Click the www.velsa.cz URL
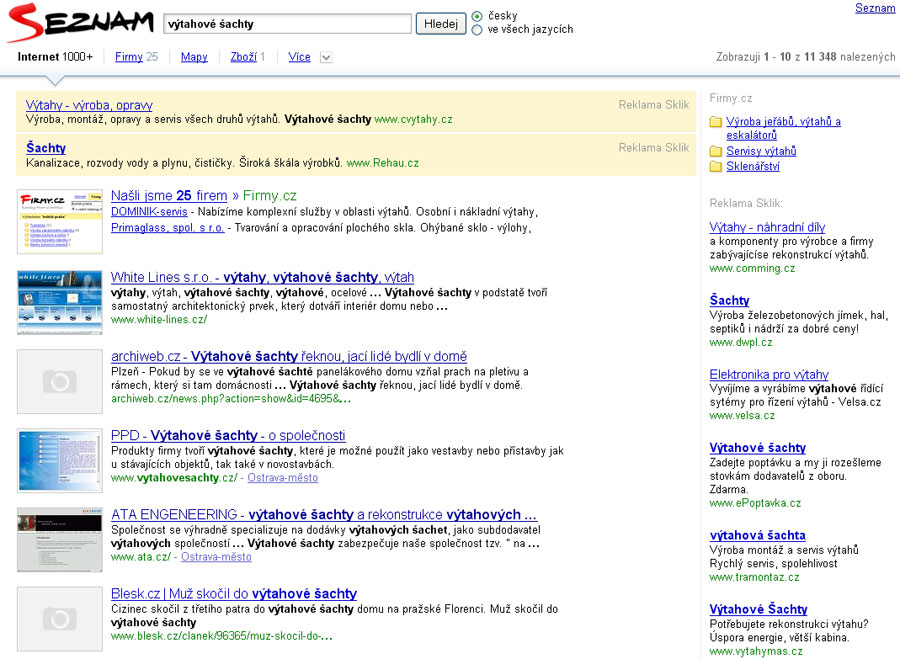The width and height of the screenshot is (900, 659). pos(742,415)
